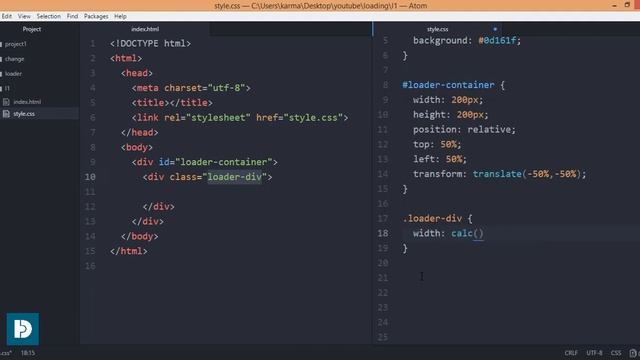Click line number 1 in index.html gutter

(x=93, y=44)
